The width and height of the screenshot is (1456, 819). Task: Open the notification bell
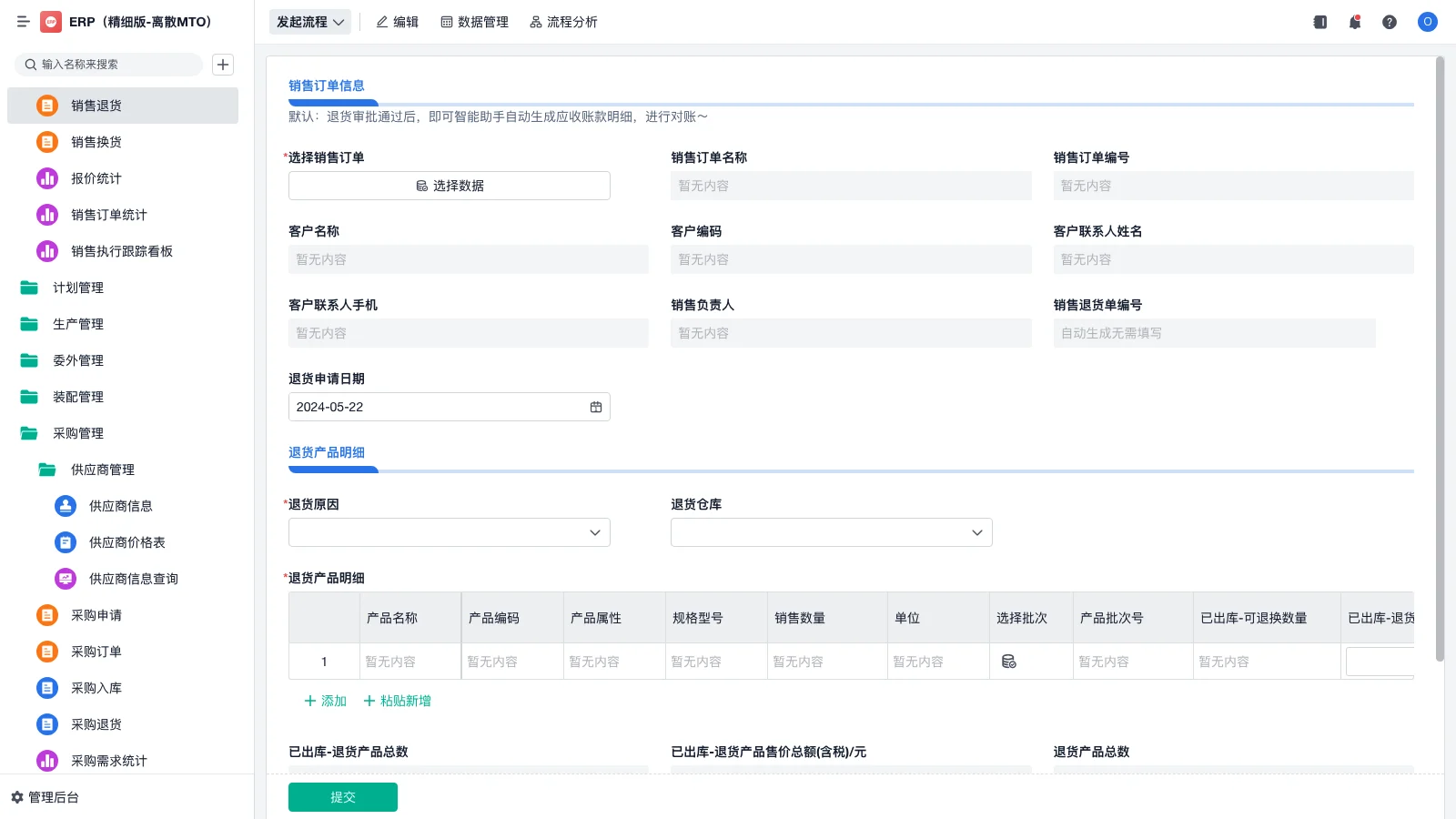[x=1354, y=21]
